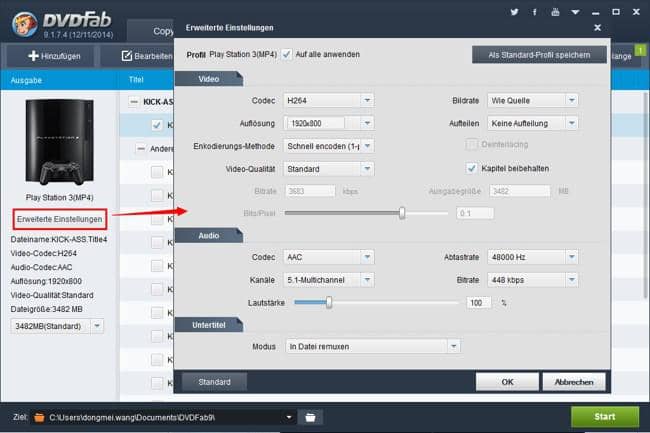
Task: Browse the target folder icon
Action: [x=310, y=417]
